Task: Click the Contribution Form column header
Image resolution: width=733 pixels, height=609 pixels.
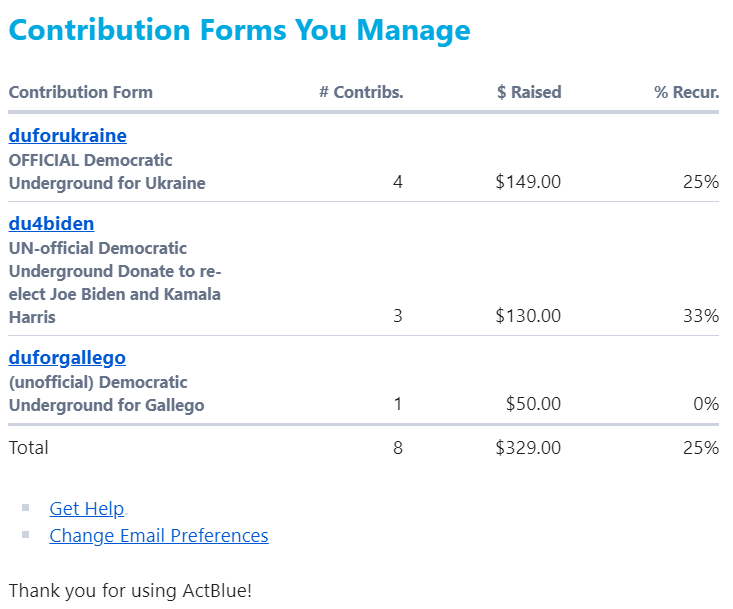Action: point(81,92)
